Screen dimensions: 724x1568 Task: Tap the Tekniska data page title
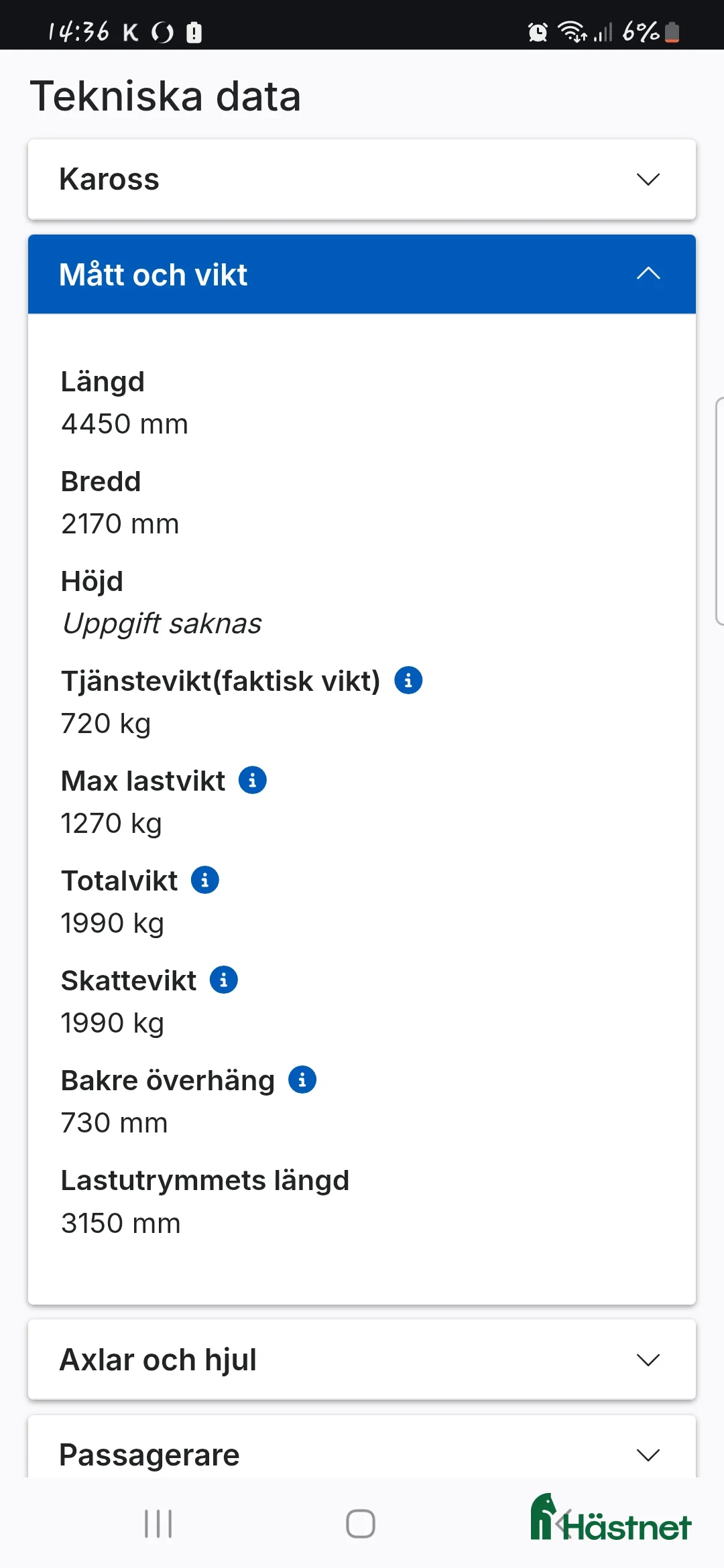coord(166,96)
